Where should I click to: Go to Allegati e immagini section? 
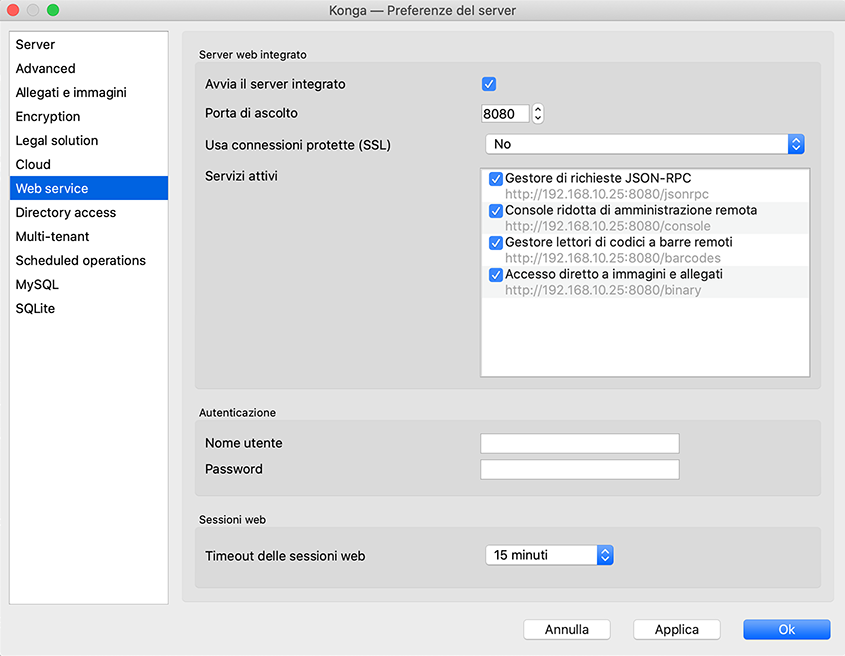click(x=71, y=93)
